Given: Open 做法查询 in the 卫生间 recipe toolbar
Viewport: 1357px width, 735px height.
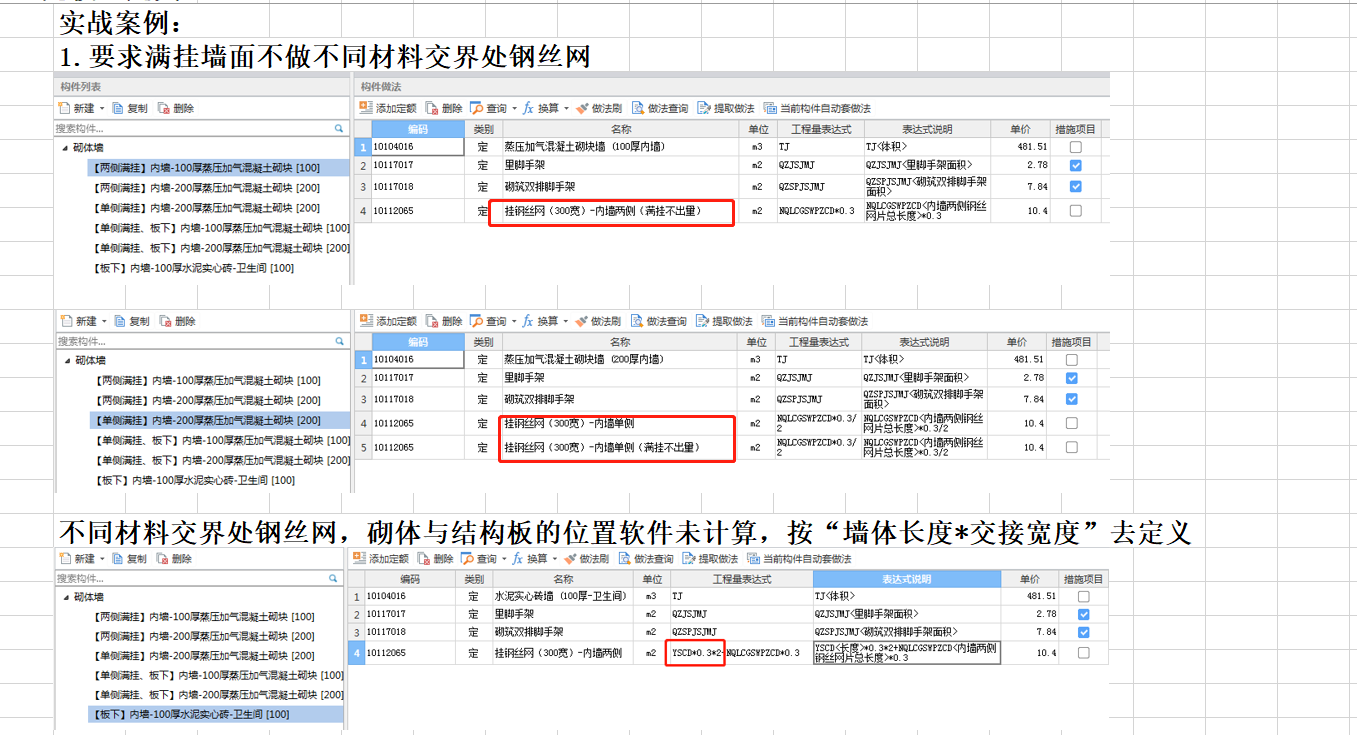Looking at the screenshot, I should tap(647, 558).
